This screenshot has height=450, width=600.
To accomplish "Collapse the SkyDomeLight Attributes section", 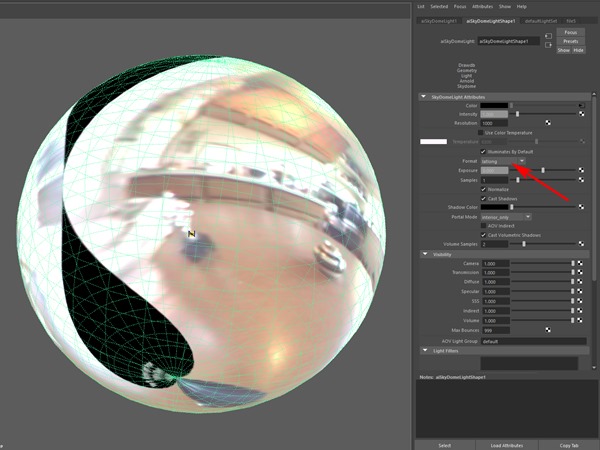I will pyautogui.click(x=424, y=97).
